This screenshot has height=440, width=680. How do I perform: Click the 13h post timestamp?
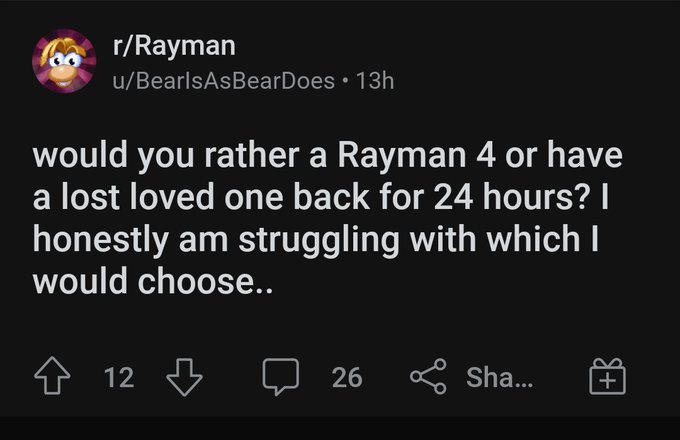coord(375,81)
